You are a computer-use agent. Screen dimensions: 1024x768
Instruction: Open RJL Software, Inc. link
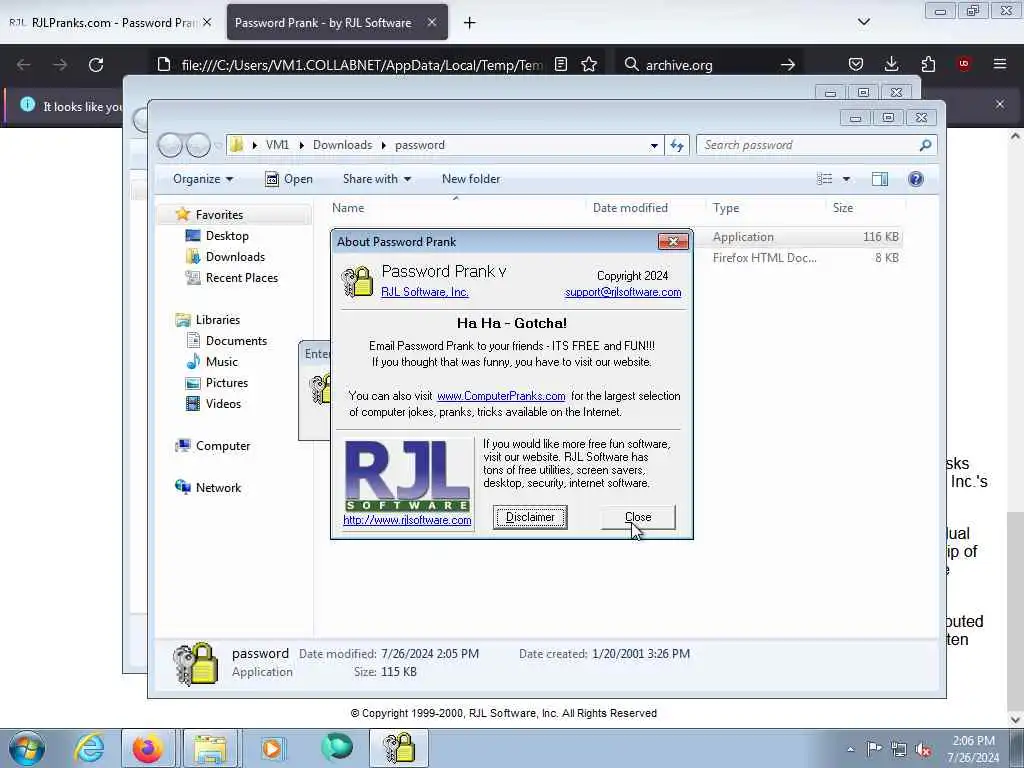[x=424, y=292]
